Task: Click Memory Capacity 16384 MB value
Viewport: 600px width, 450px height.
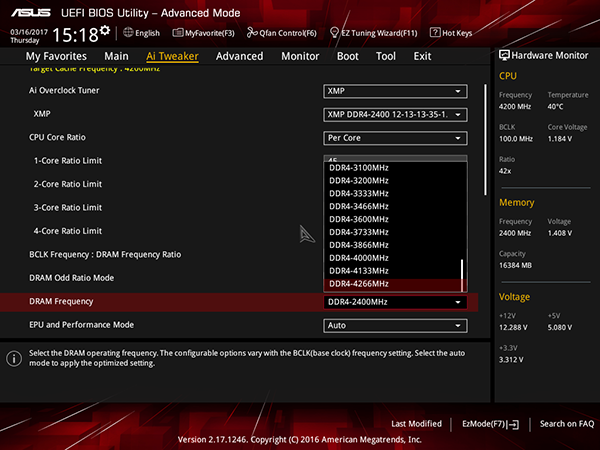Action: click(515, 266)
